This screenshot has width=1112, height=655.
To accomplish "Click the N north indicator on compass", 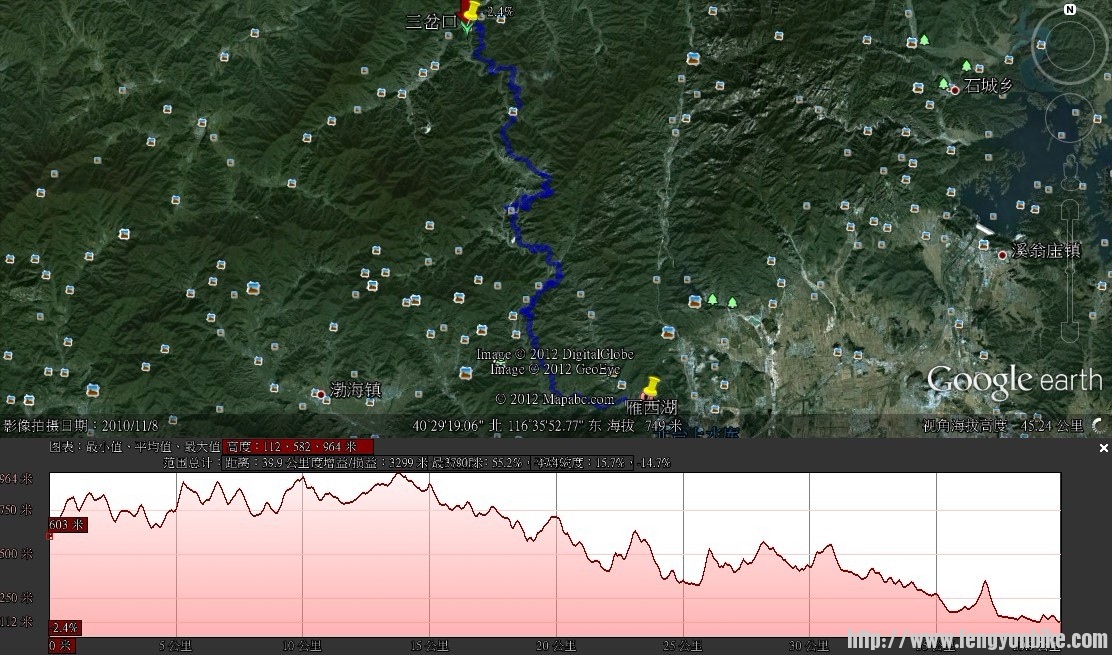I will pos(1070,10).
